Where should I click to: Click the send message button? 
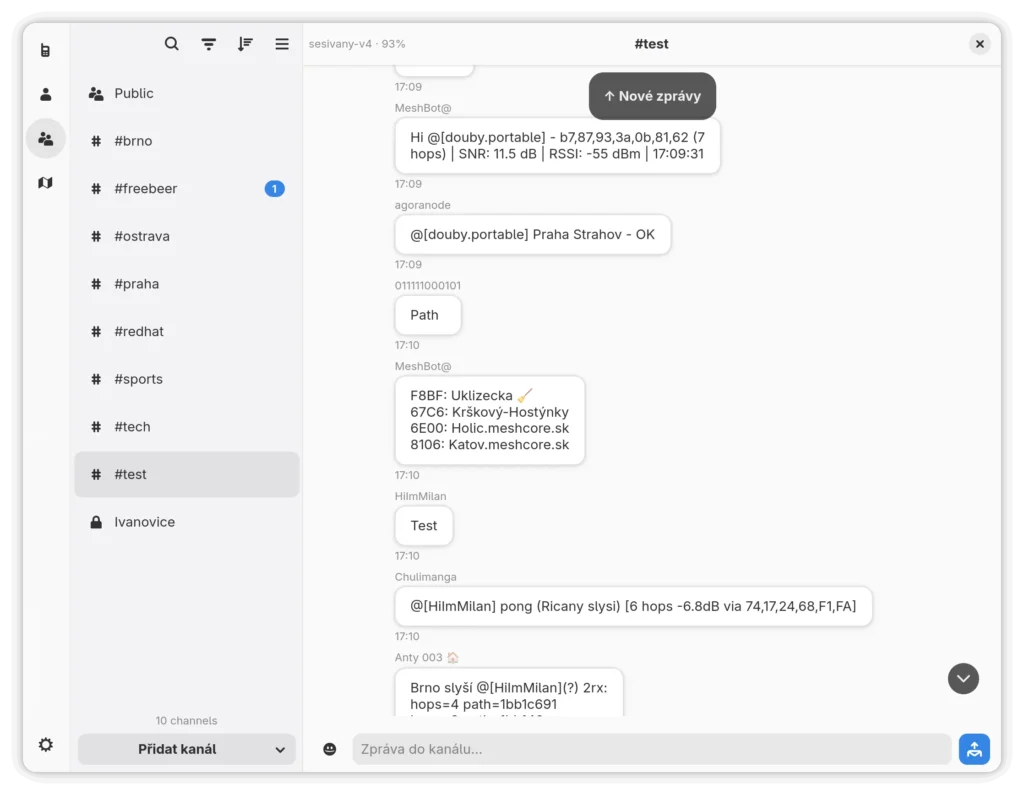click(x=974, y=749)
